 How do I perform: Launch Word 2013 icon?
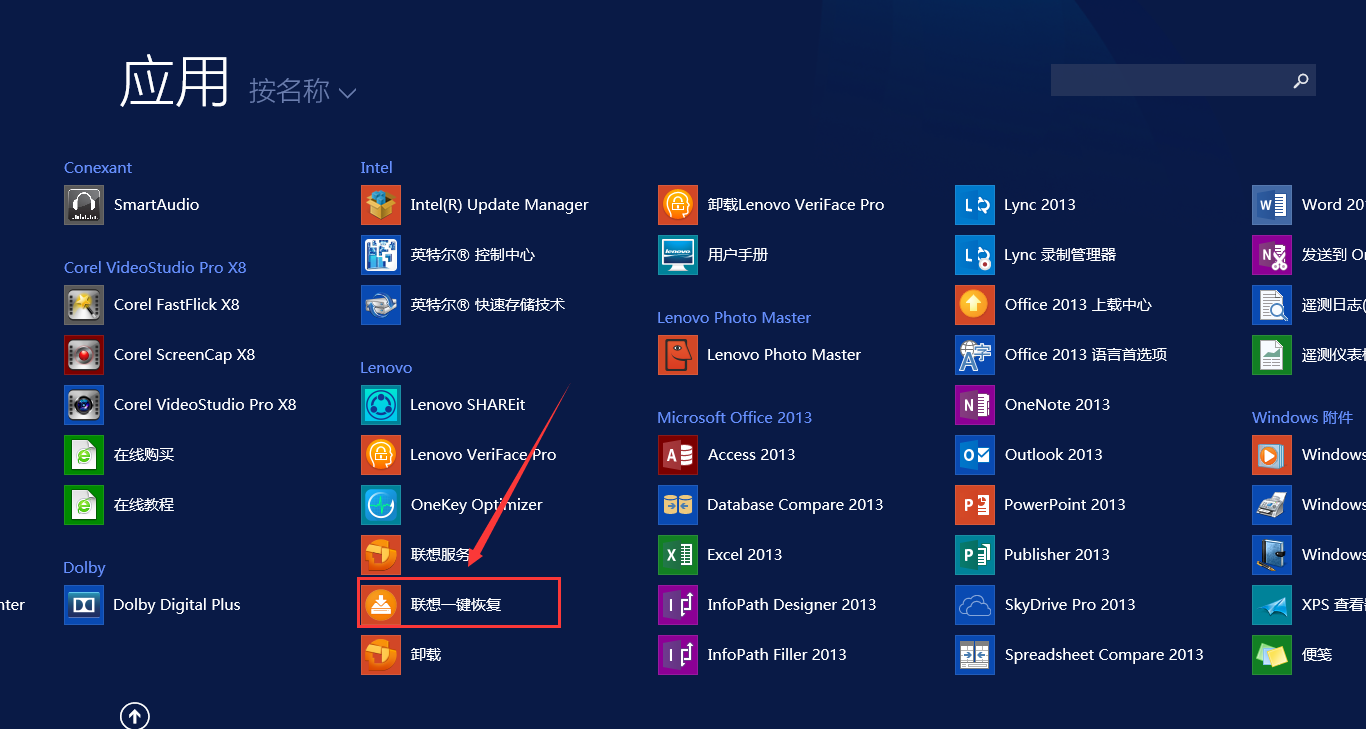pos(1272,205)
